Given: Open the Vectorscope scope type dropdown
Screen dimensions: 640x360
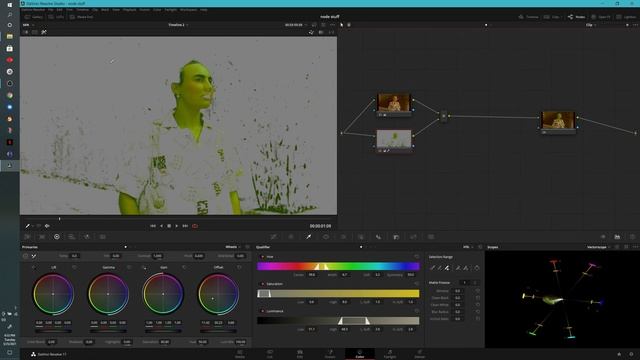Looking at the screenshot, I should [x=598, y=247].
